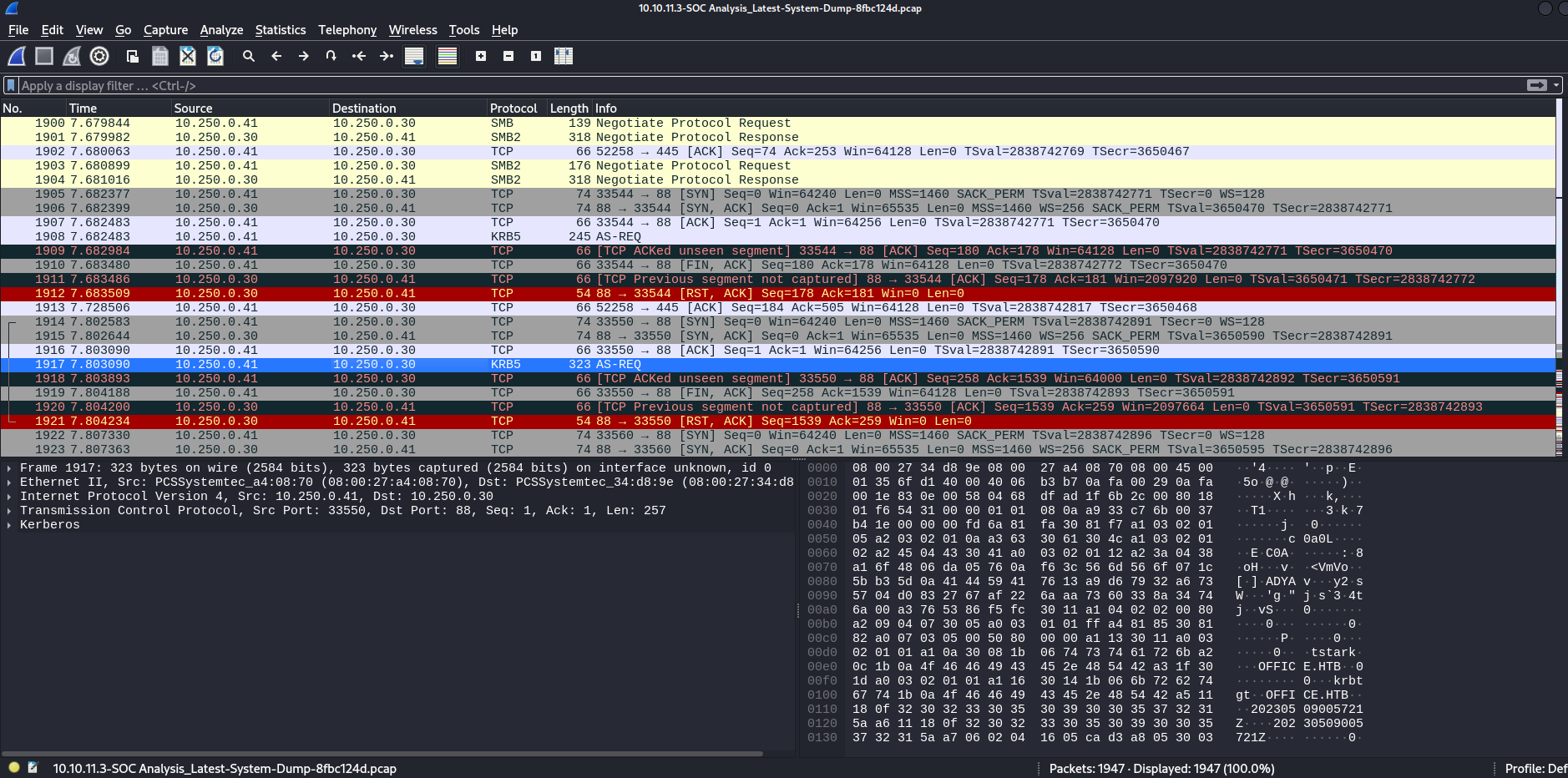Save this capture file icon
Image resolution: width=1568 pixels, height=778 pixels.
[160, 56]
